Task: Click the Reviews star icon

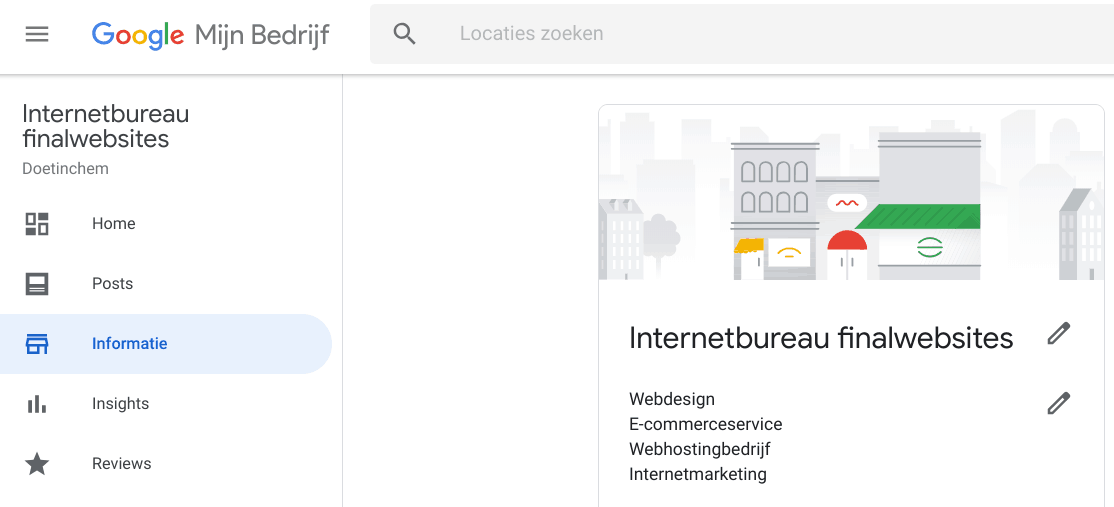Action: pos(37,464)
